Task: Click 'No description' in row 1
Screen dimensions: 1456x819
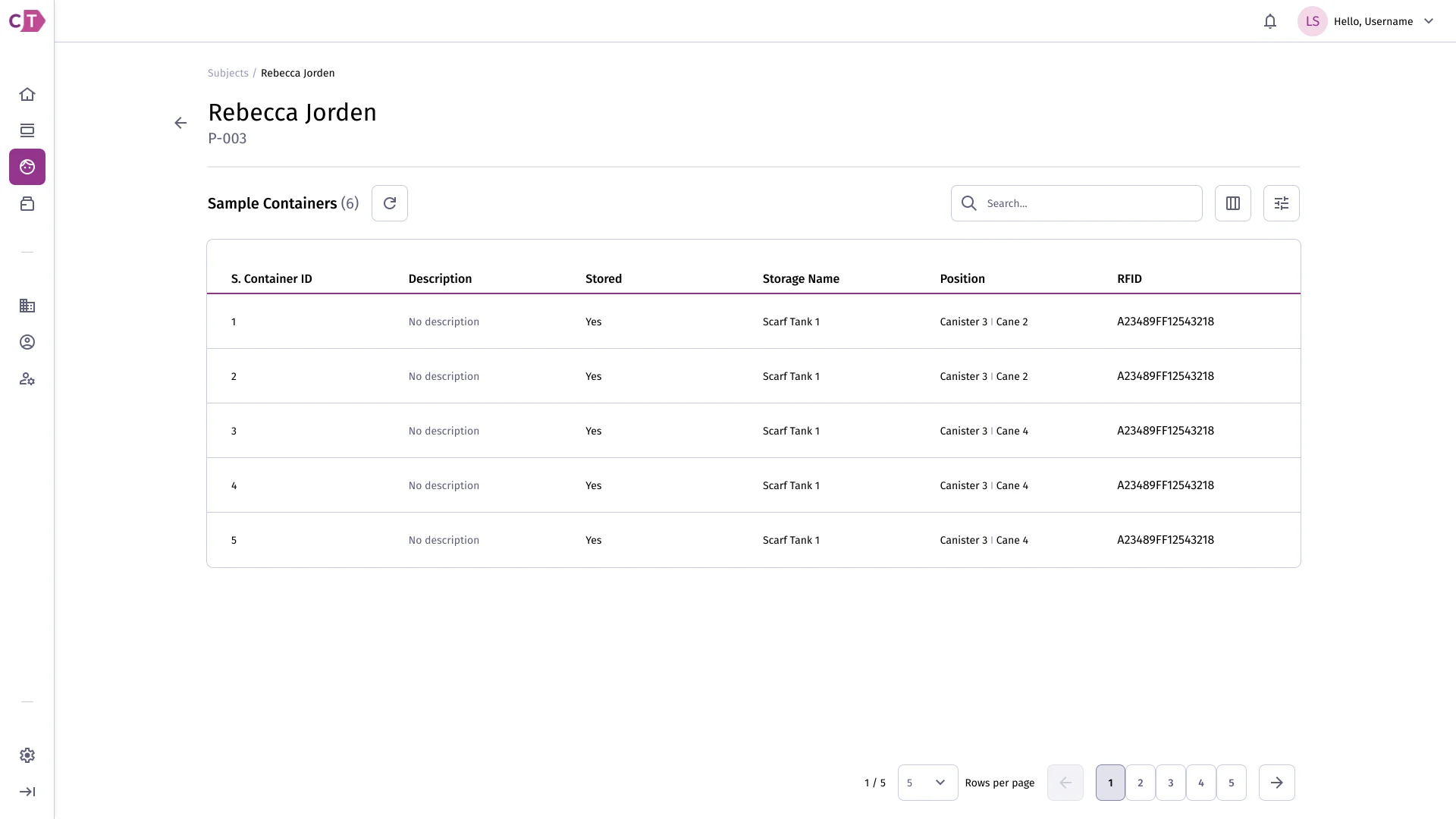Action: click(x=444, y=322)
